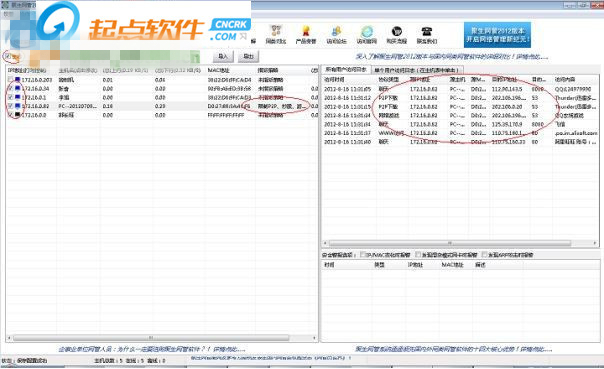604x369 pixels.
Task: Click the access log horizontal scrollbar
Action: pyautogui.click(x=450, y=243)
